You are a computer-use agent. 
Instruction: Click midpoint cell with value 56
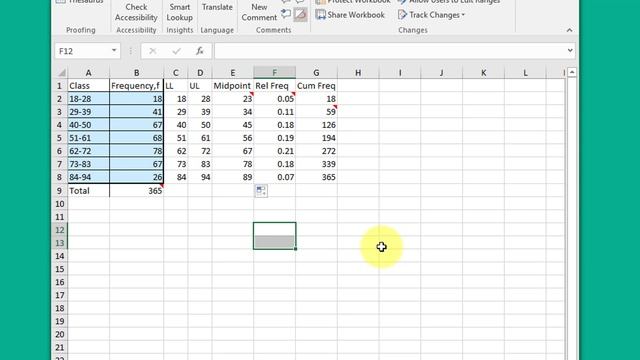pyautogui.click(x=232, y=138)
